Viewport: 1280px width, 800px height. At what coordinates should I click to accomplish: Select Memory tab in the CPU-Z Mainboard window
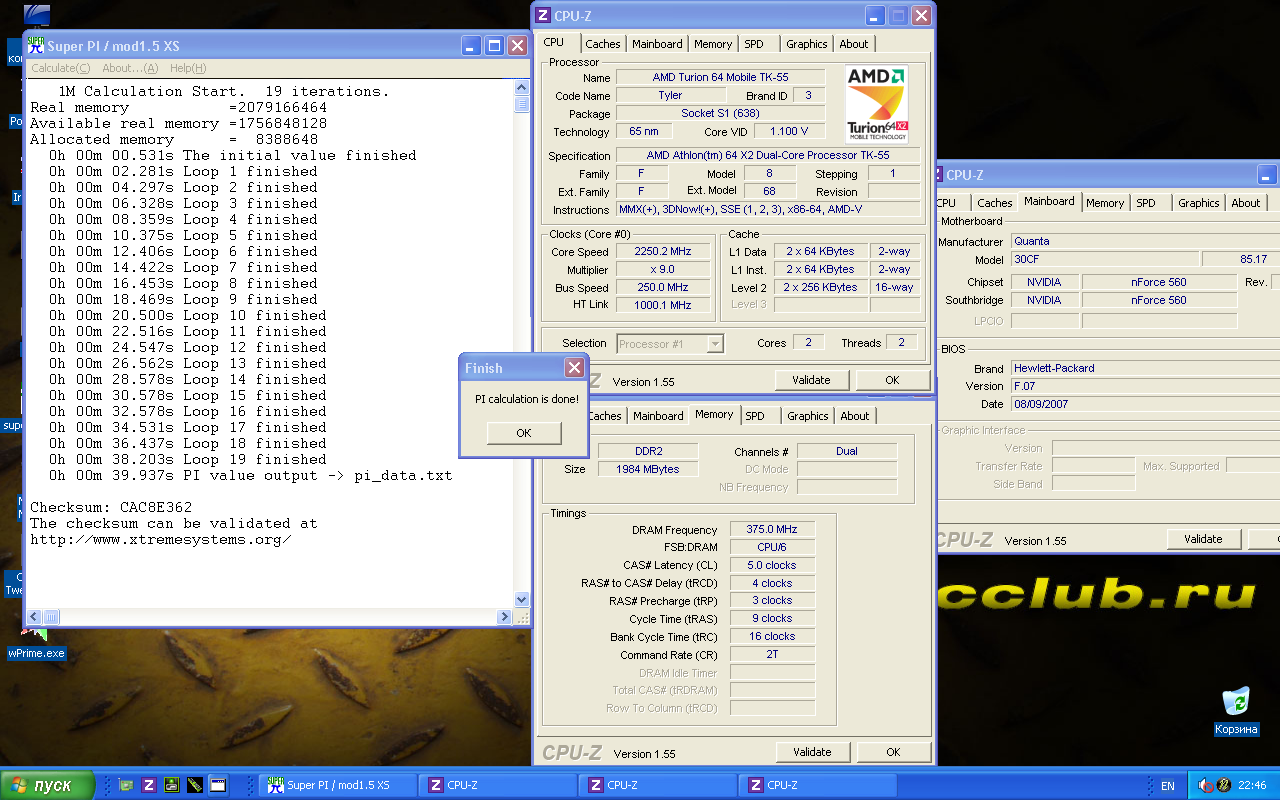pyautogui.click(x=1105, y=203)
